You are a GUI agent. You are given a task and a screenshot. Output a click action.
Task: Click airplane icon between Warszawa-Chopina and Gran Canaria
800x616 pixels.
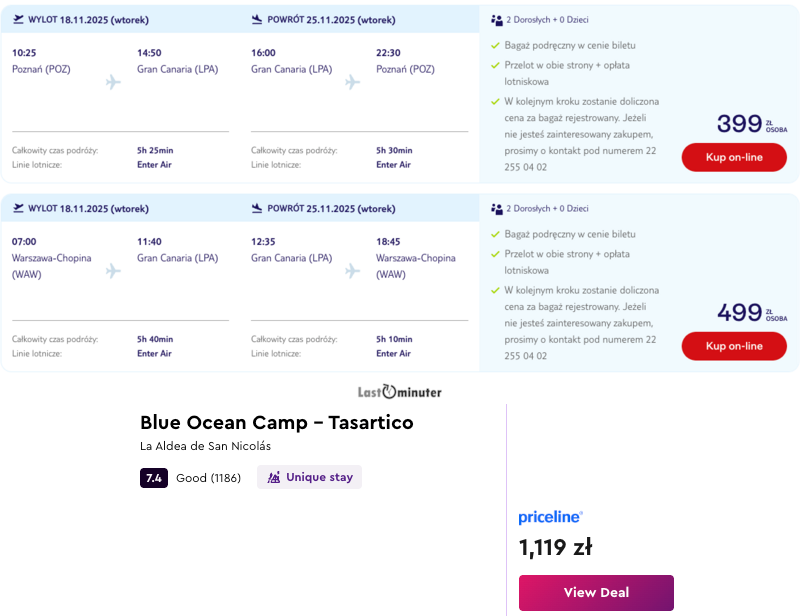tap(113, 271)
